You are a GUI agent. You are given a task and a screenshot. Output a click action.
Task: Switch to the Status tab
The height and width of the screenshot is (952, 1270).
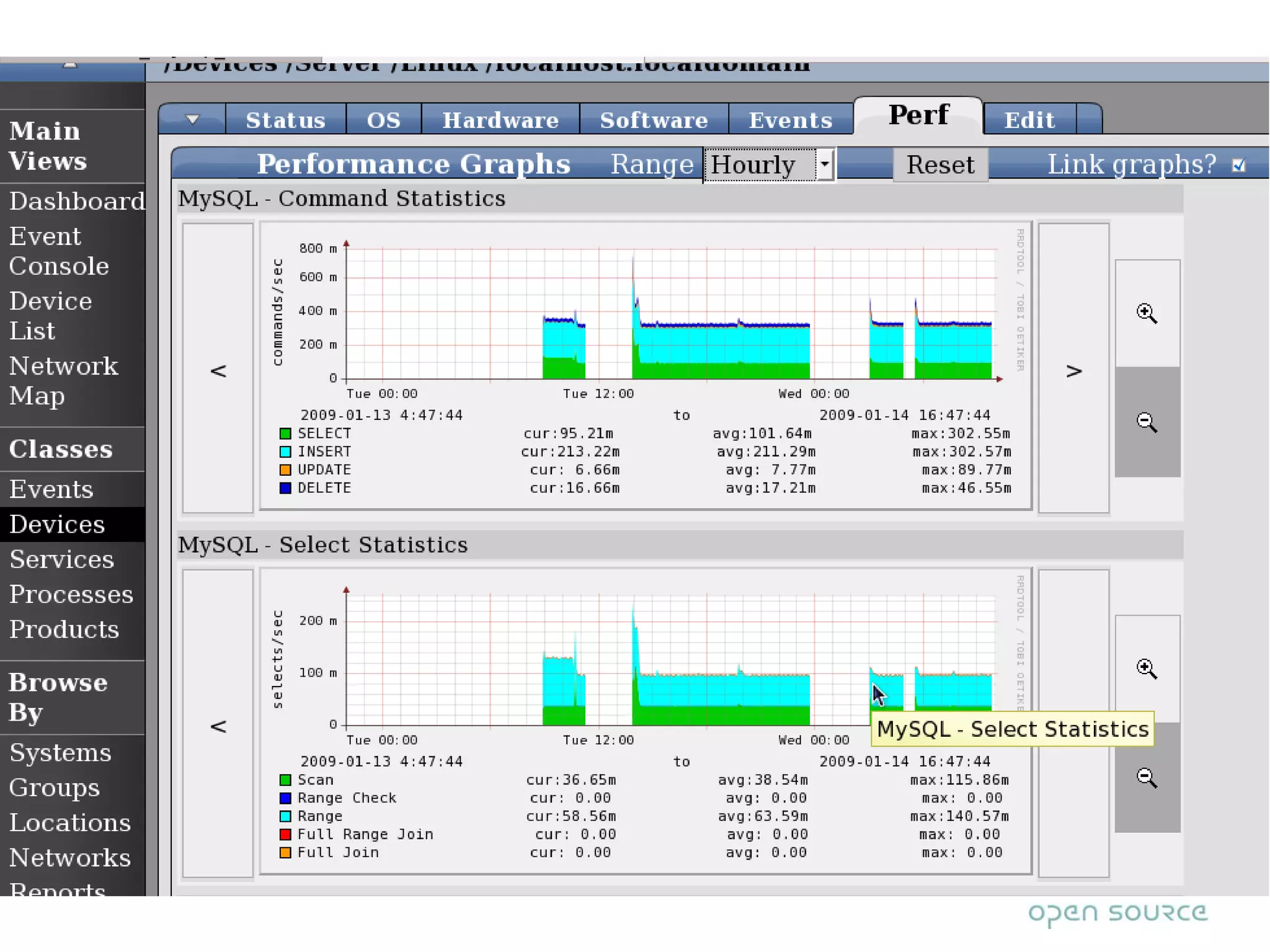[x=285, y=120]
